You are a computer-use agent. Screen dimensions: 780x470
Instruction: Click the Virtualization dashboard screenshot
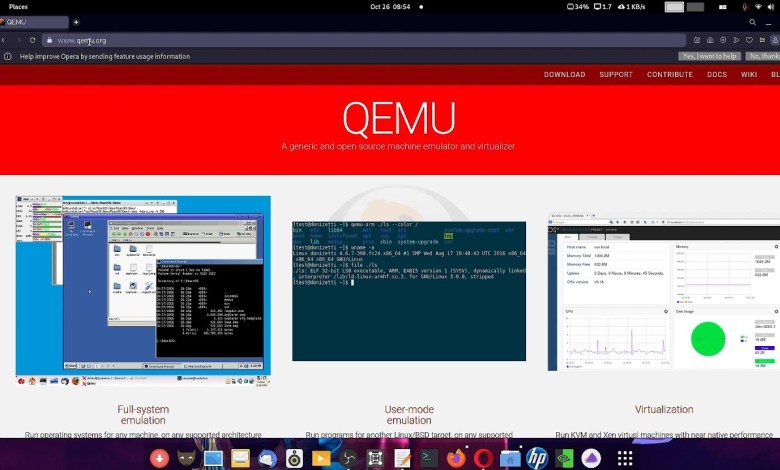[x=664, y=292]
